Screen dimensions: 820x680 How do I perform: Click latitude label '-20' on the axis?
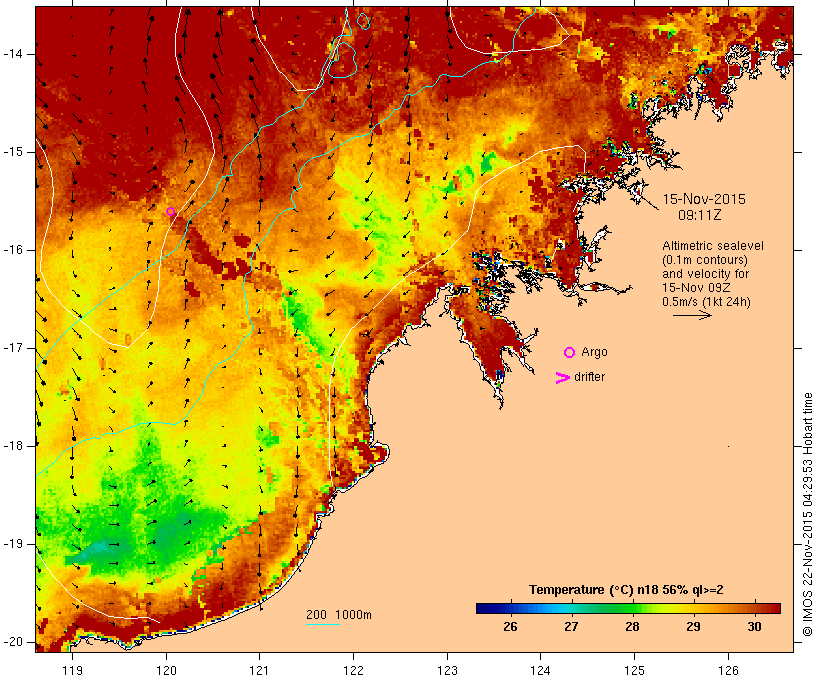click(x=13, y=642)
